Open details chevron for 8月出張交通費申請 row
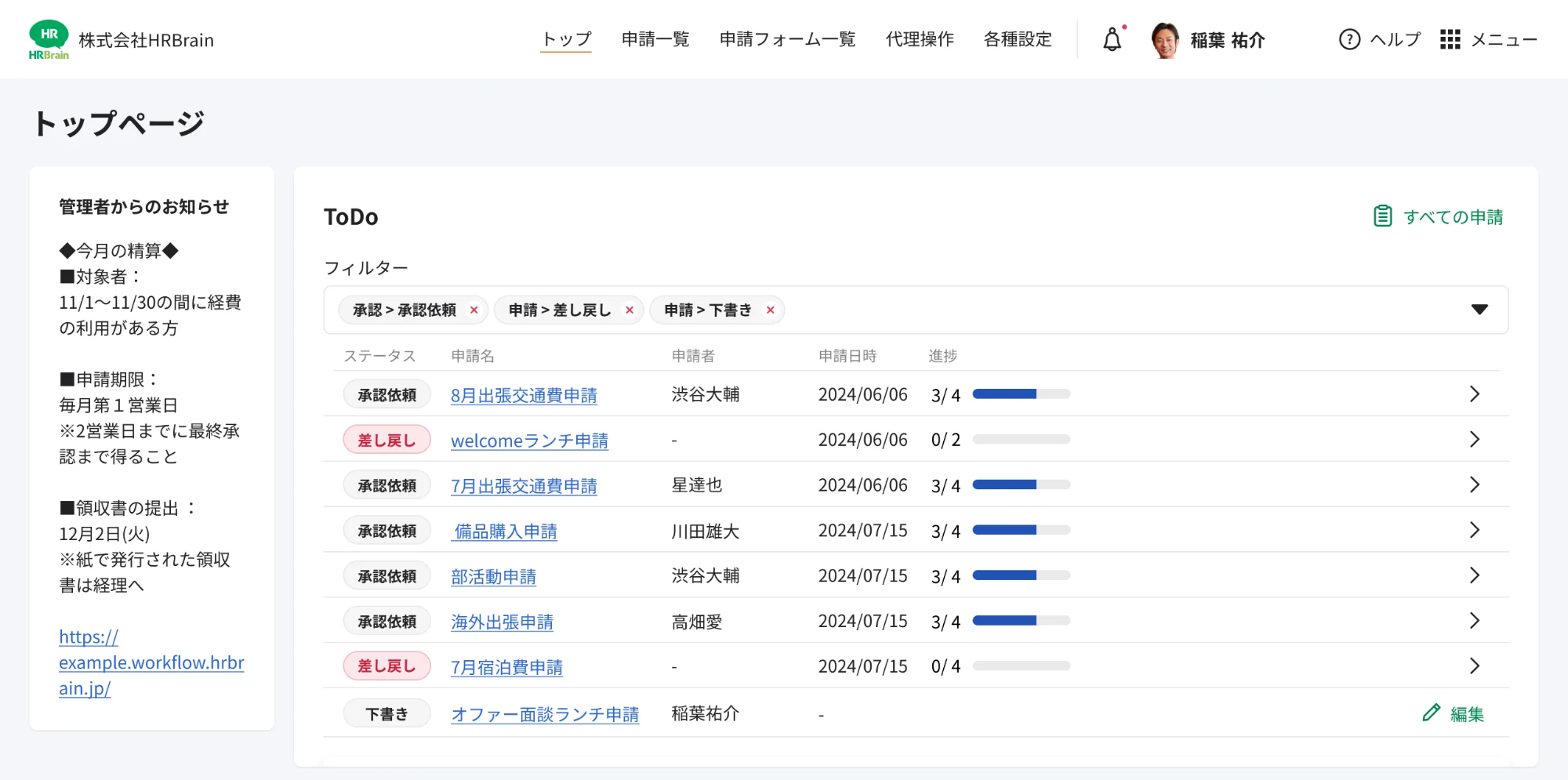 coord(1474,394)
